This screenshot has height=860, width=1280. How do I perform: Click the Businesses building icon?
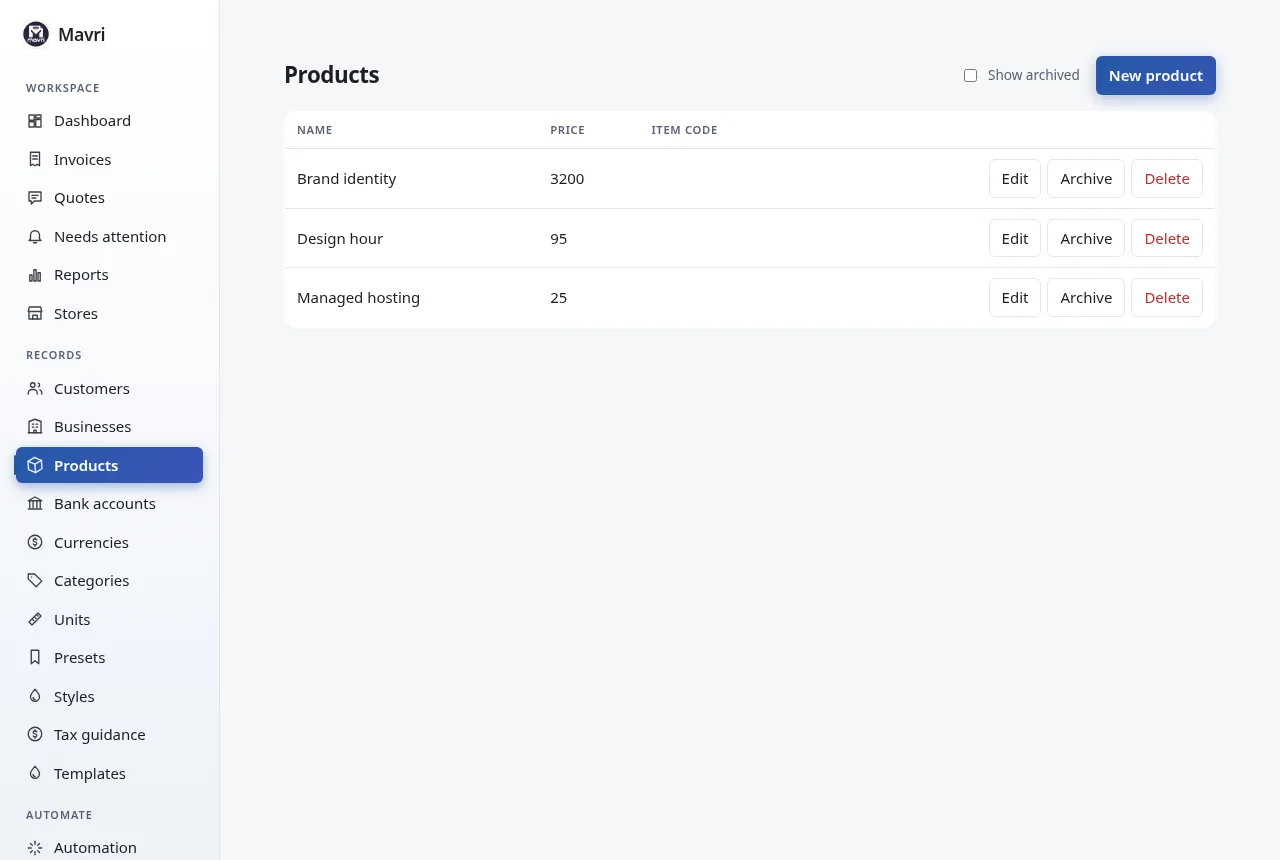pos(35,427)
